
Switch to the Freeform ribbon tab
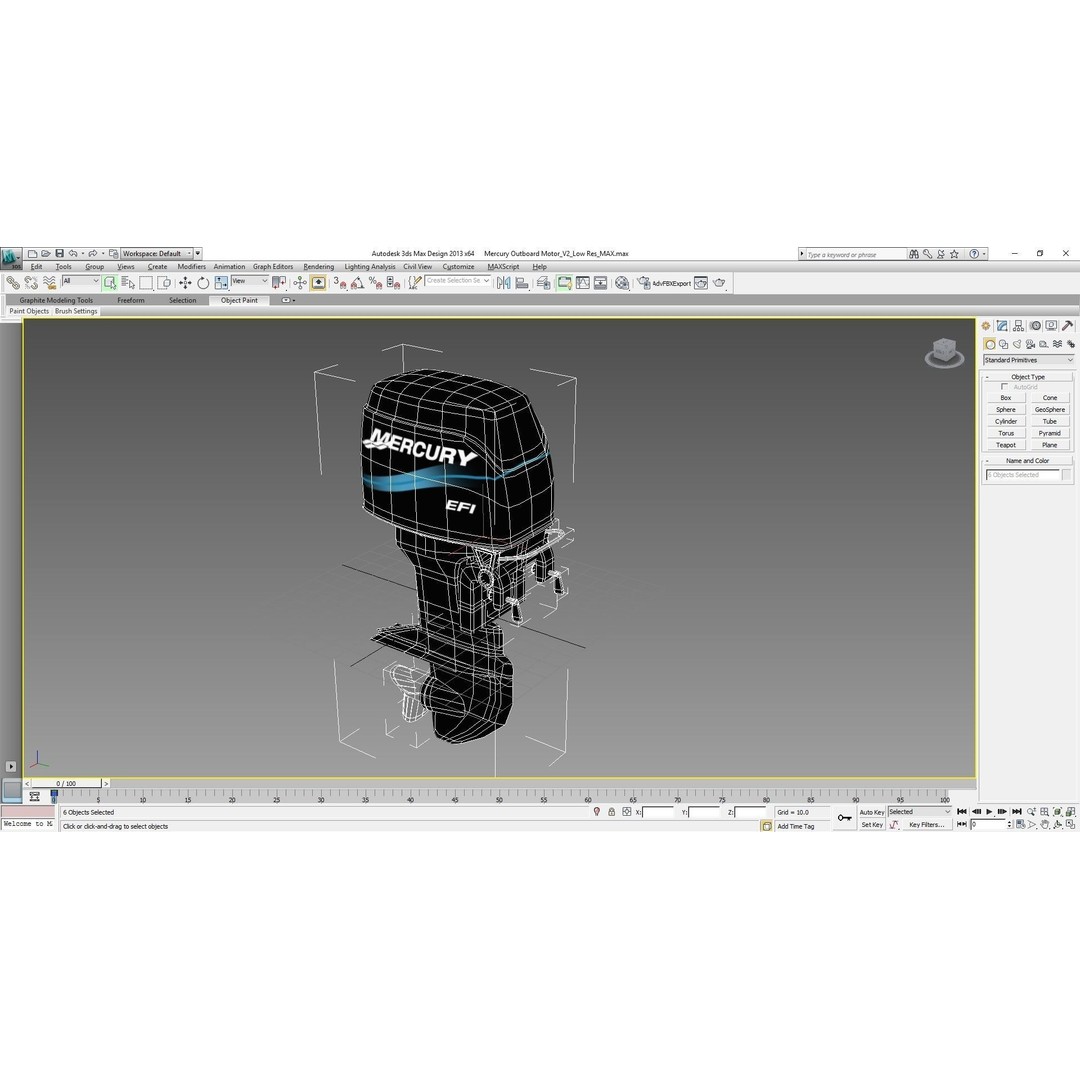[131, 300]
